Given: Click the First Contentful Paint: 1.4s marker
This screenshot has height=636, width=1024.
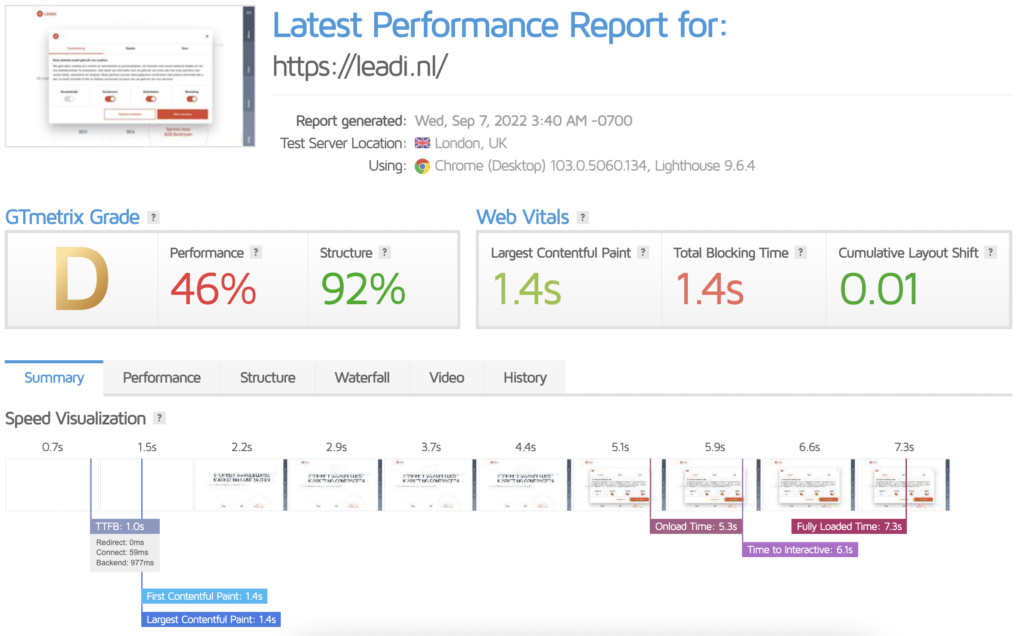Looking at the screenshot, I should tap(204, 596).
